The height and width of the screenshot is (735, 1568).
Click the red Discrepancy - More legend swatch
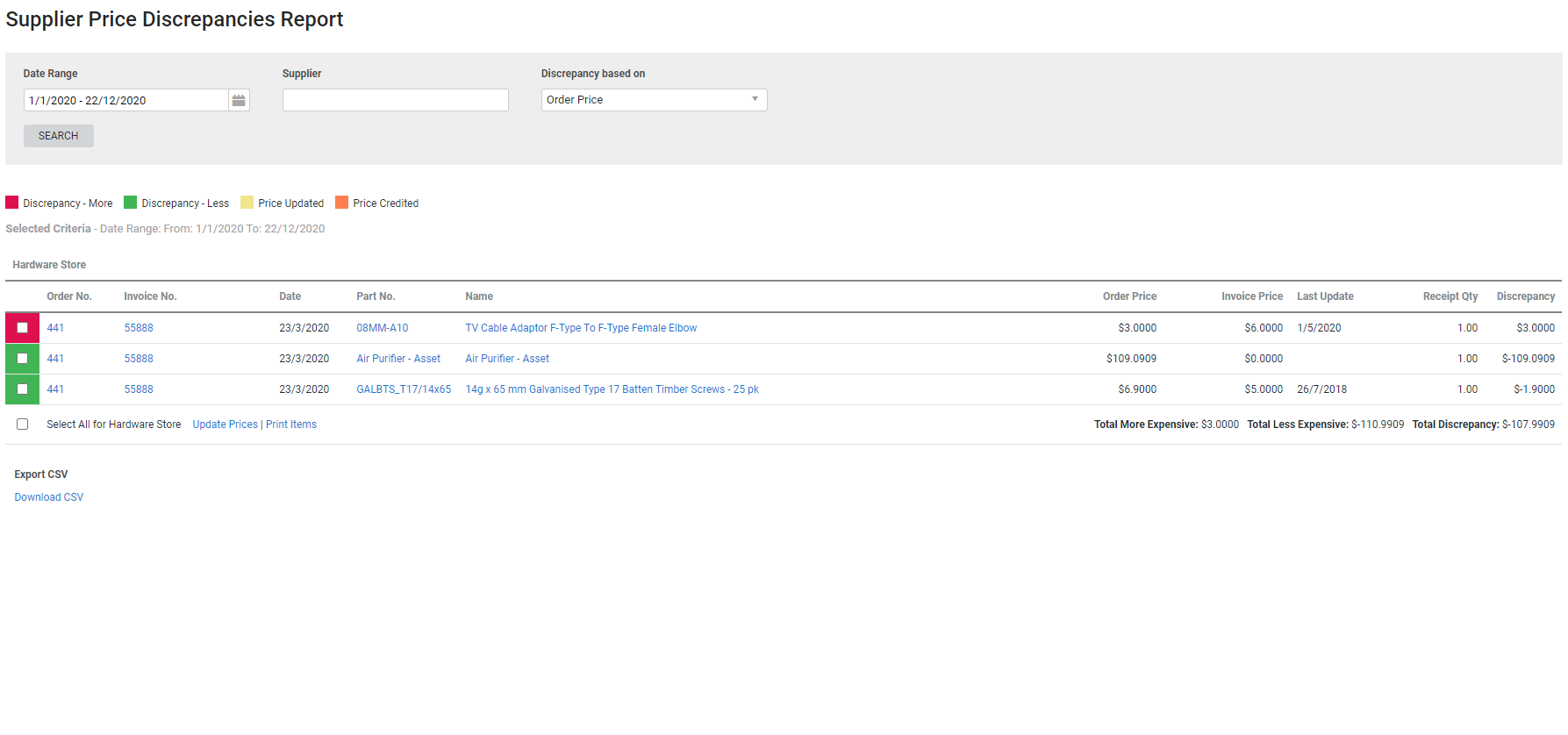(x=12, y=203)
